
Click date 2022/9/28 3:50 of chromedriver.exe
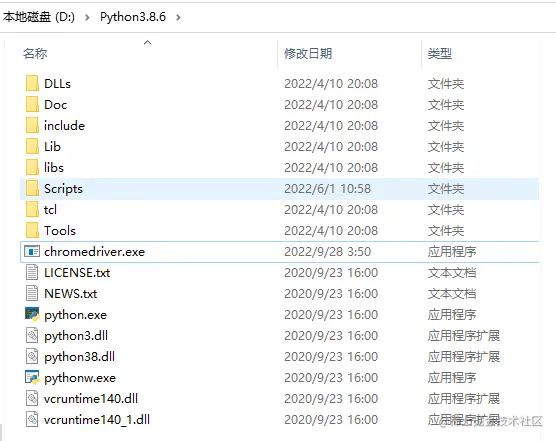pos(327,252)
